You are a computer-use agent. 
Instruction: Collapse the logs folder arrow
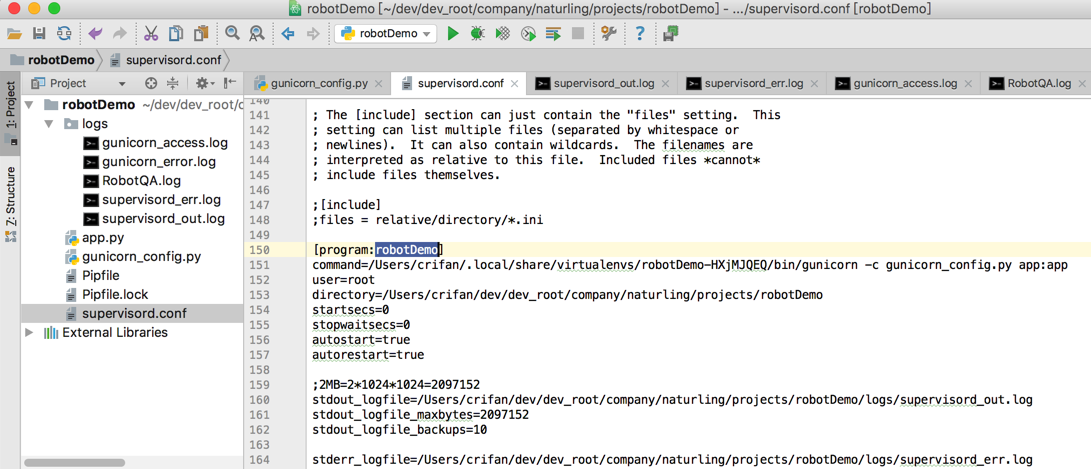pyautogui.click(x=48, y=124)
